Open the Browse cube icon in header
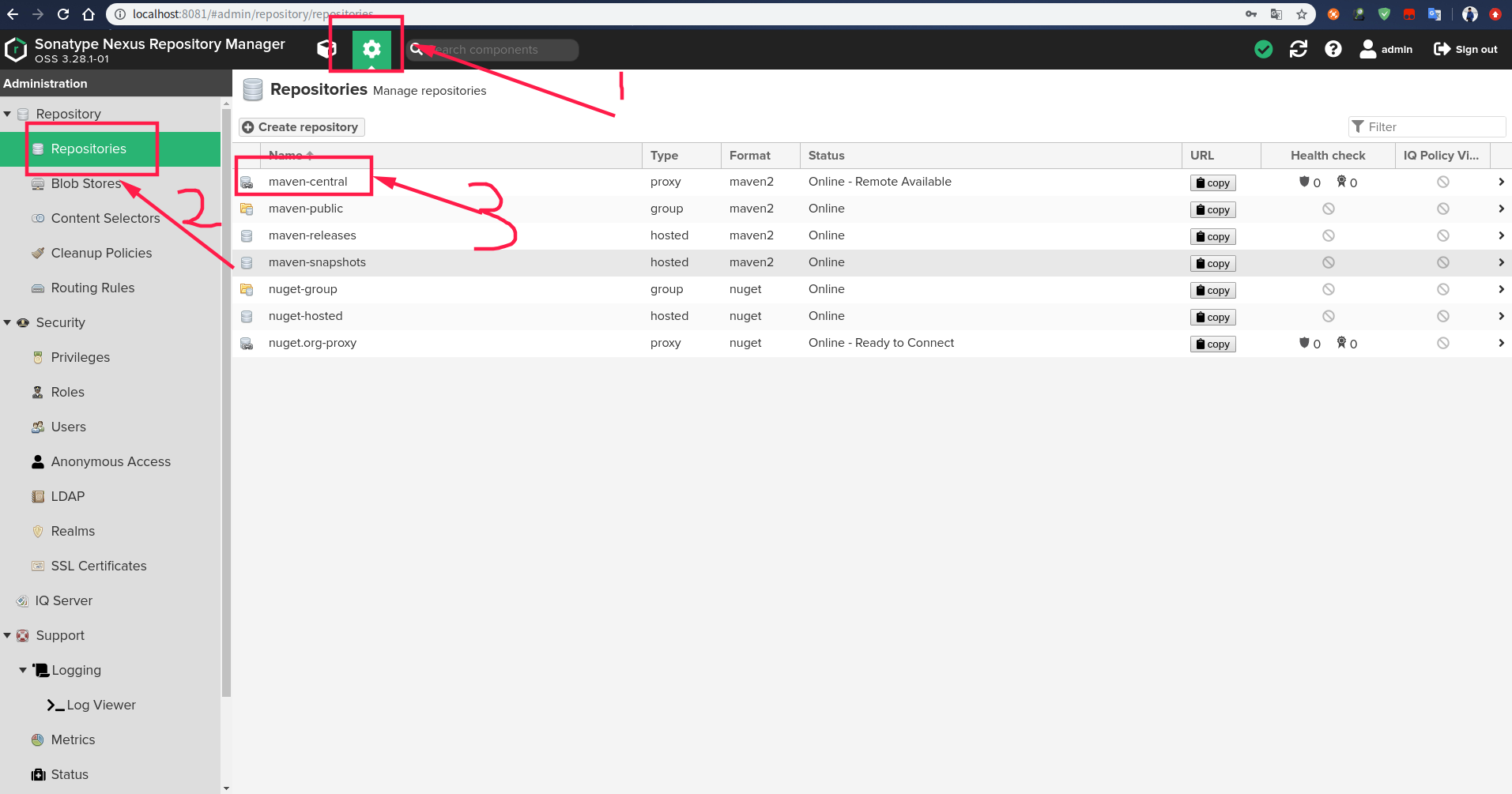 pos(326,49)
